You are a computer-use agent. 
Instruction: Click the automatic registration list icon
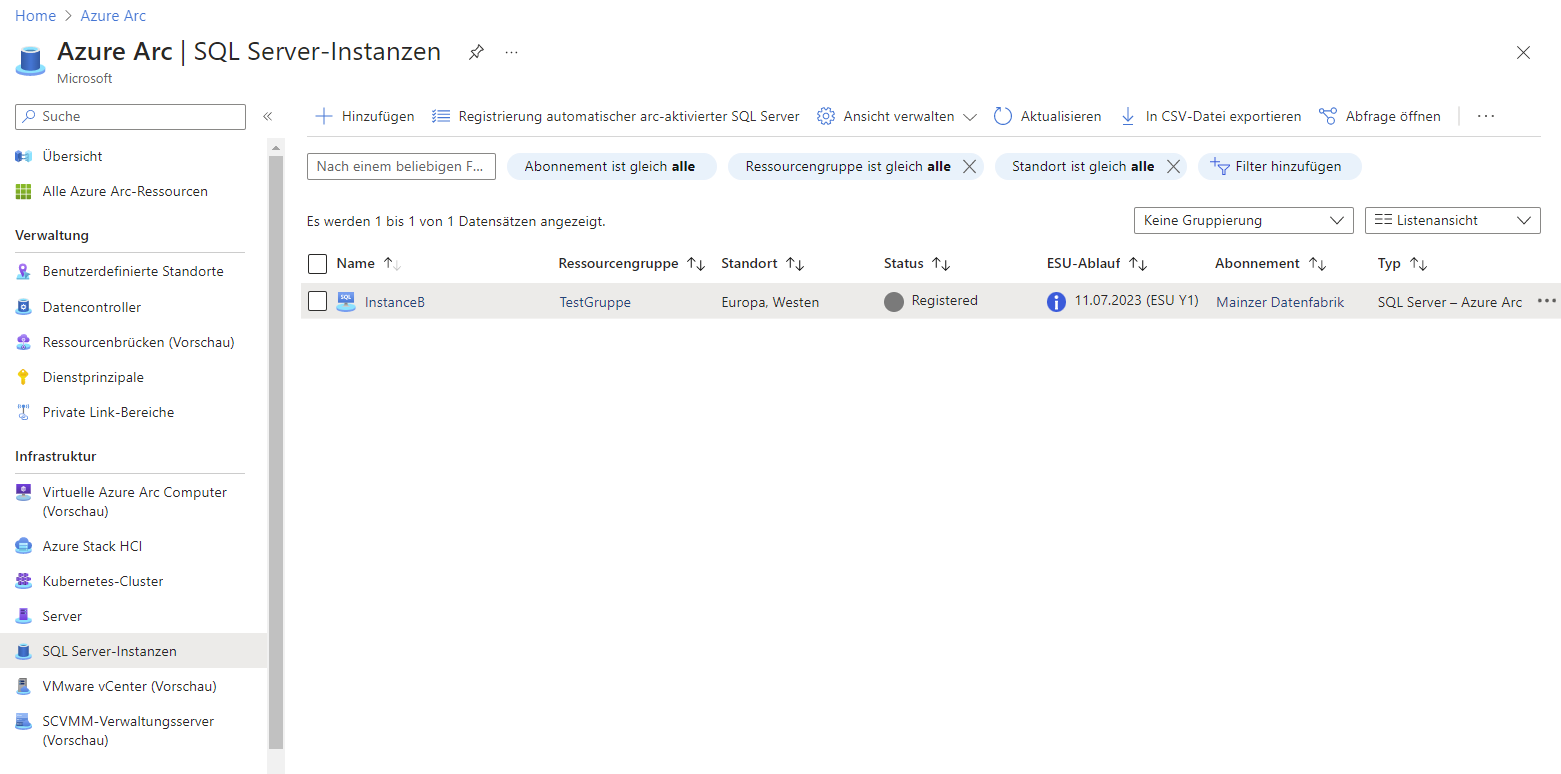[x=441, y=116]
